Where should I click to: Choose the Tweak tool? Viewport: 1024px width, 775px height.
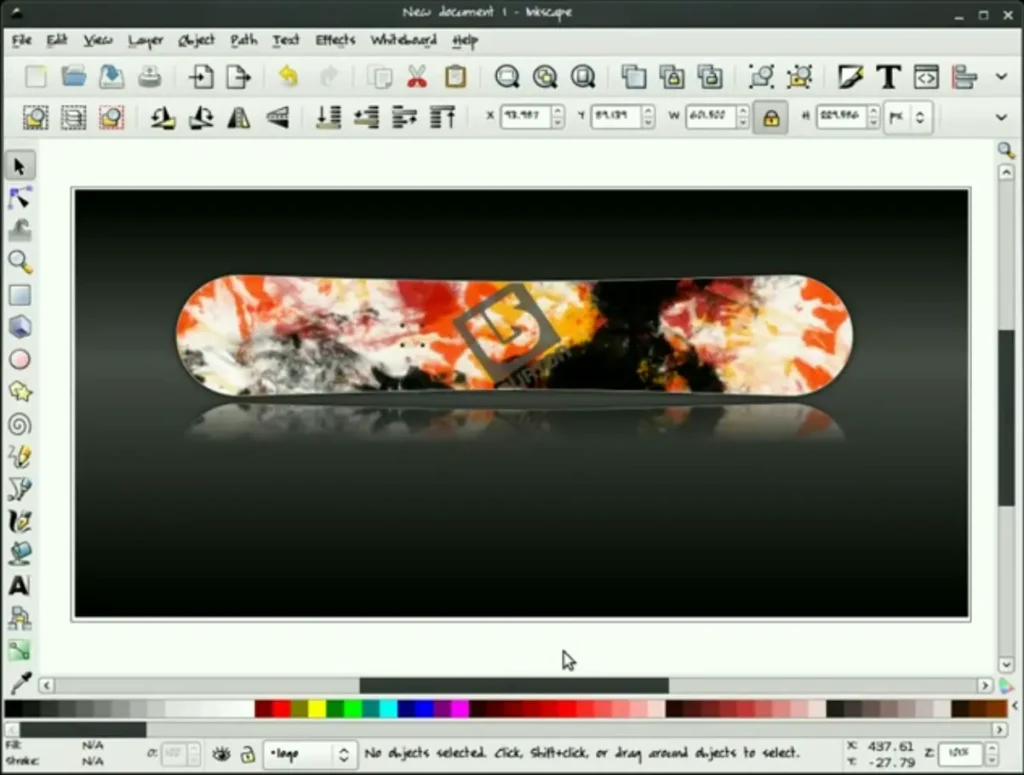click(x=20, y=230)
